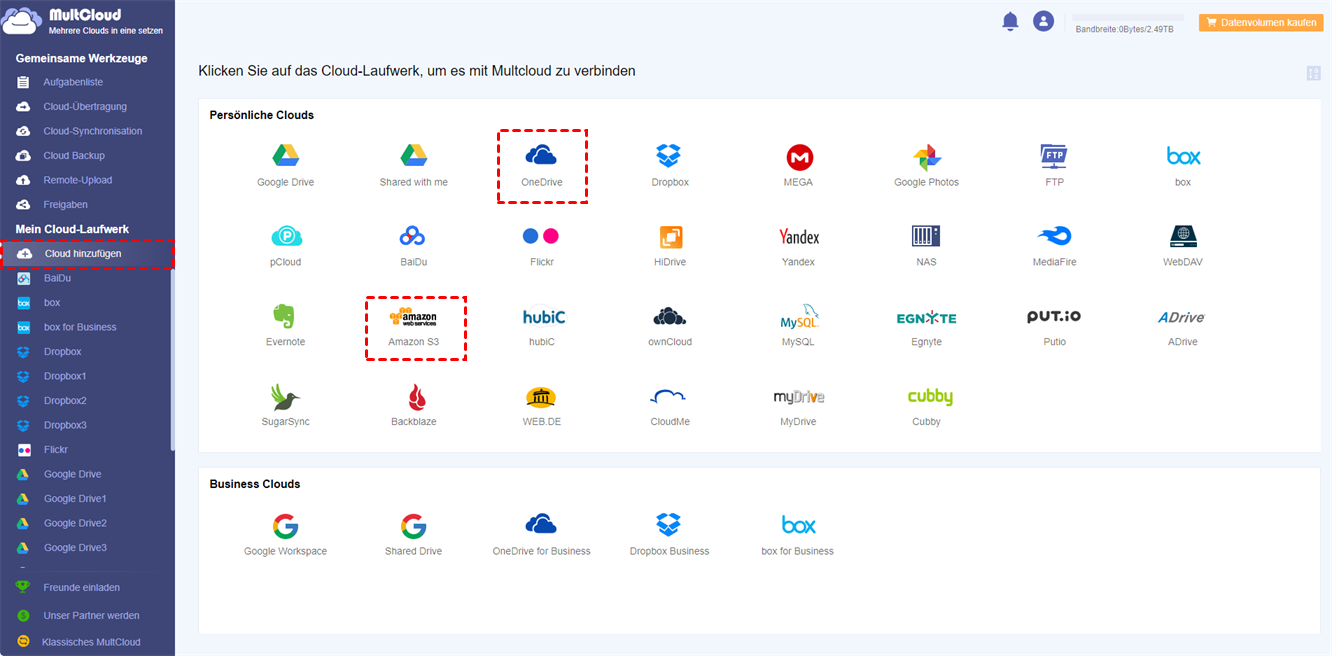Click Cloud hinzufügen in sidebar

tap(87, 254)
